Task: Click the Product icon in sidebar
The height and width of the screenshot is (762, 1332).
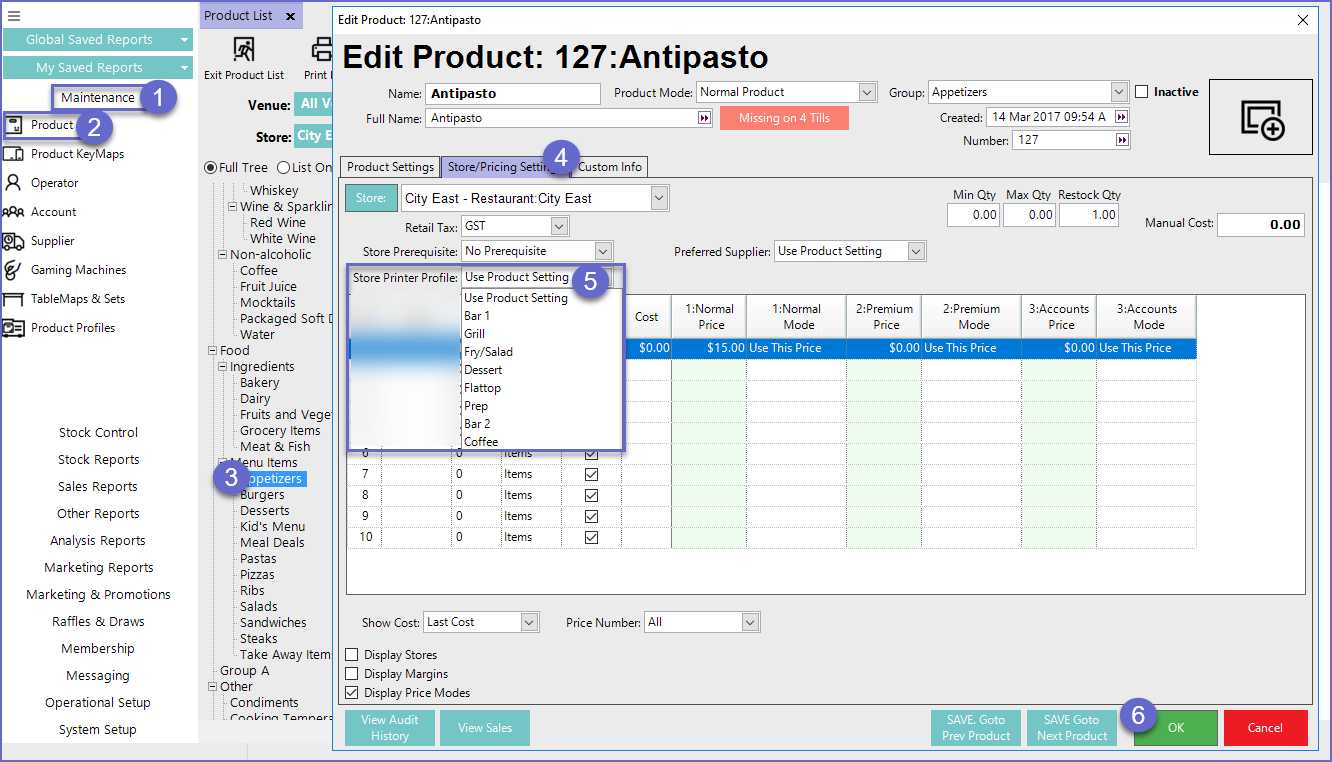Action: 14,125
